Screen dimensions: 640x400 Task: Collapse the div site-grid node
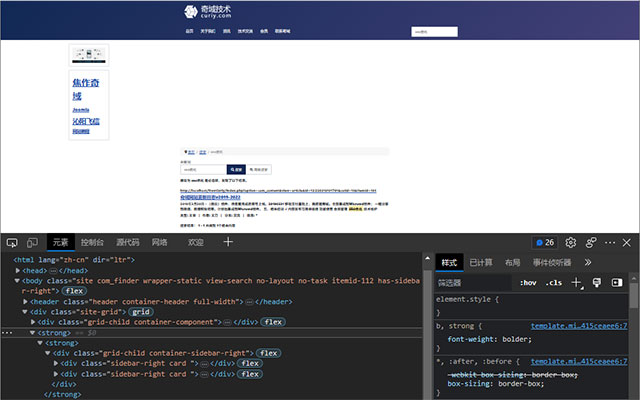25,312
